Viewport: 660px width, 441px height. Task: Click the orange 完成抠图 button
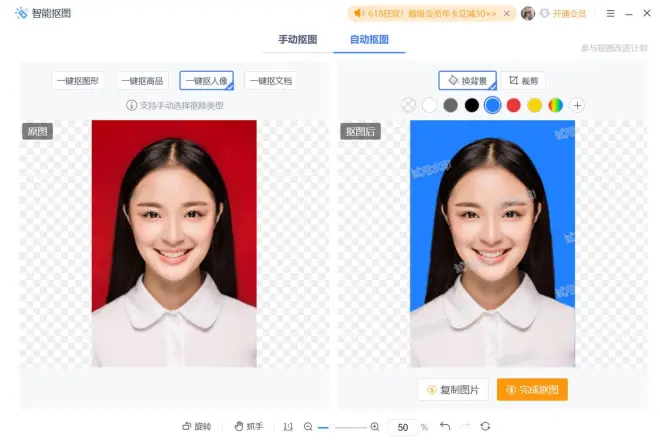point(532,390)
